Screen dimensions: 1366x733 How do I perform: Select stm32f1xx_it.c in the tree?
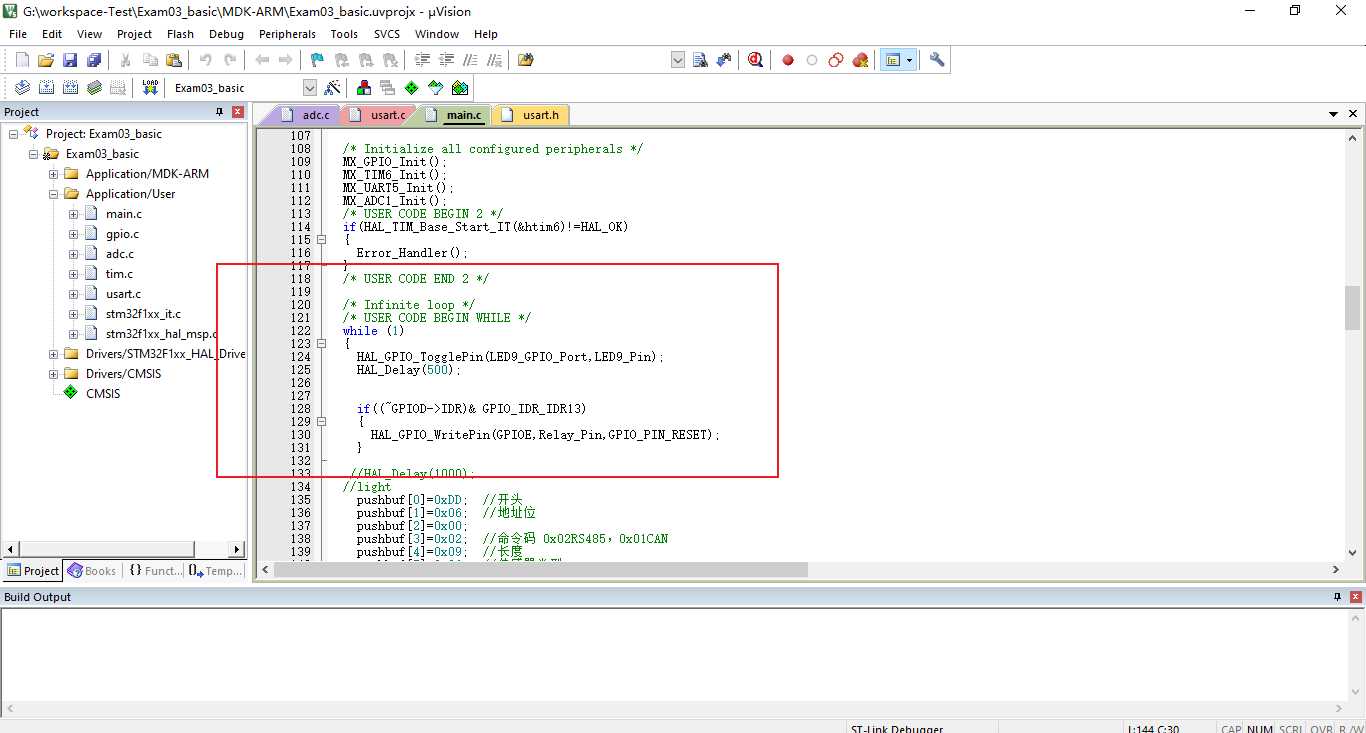tap(143, 314)
